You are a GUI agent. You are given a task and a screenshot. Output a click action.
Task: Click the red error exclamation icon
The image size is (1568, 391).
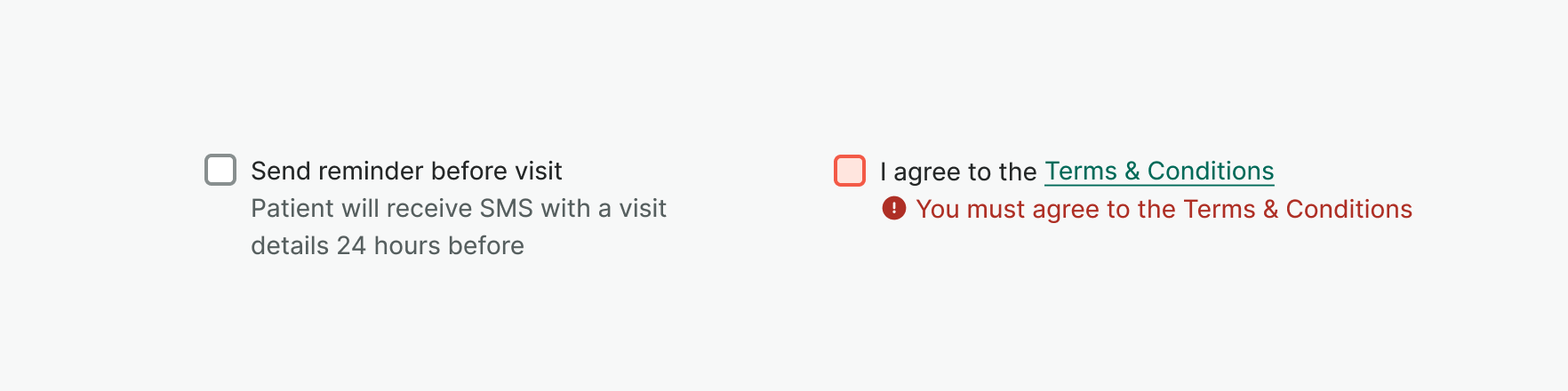[893, 209]
